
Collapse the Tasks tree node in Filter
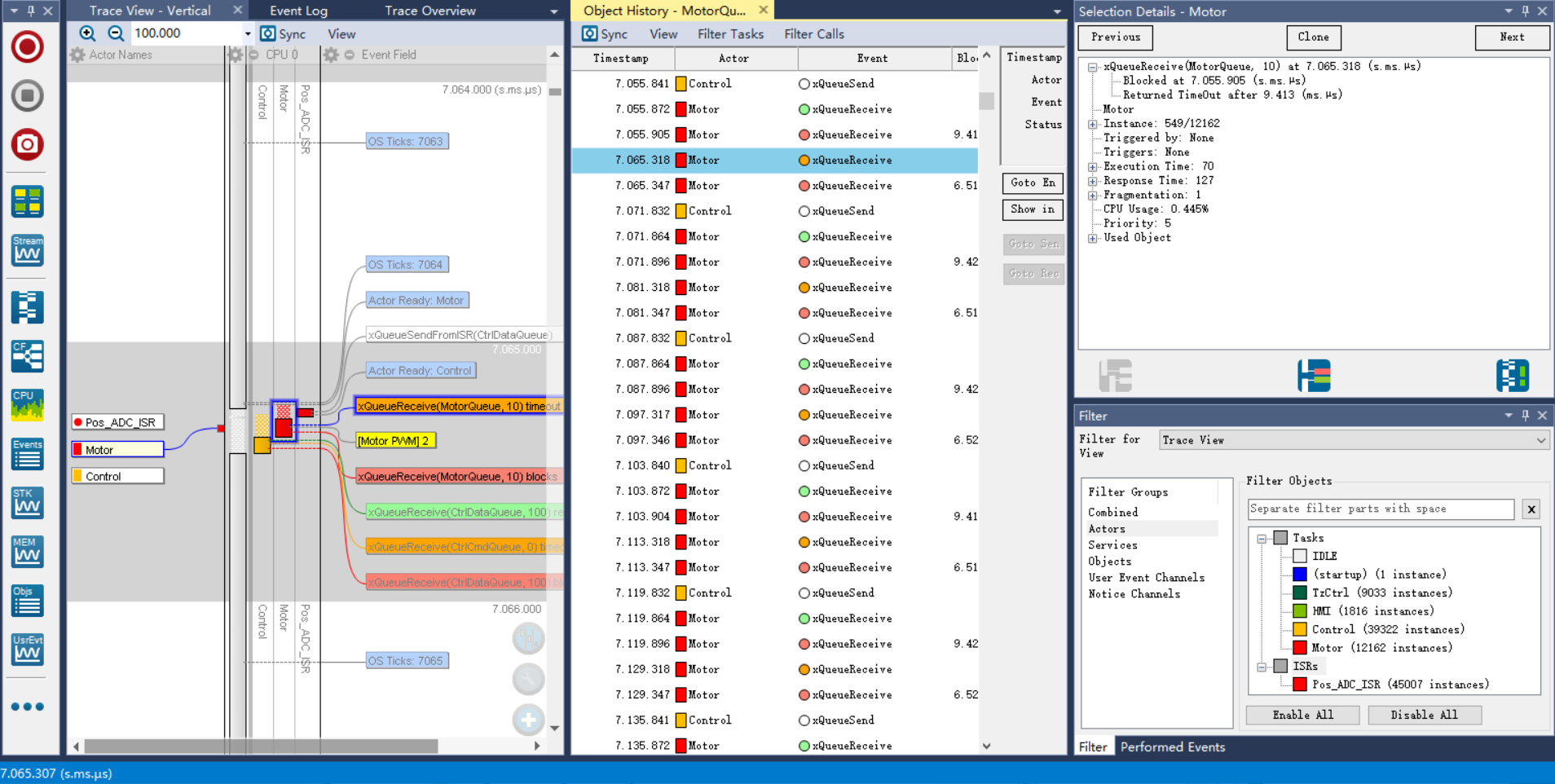coord(1262,538)
